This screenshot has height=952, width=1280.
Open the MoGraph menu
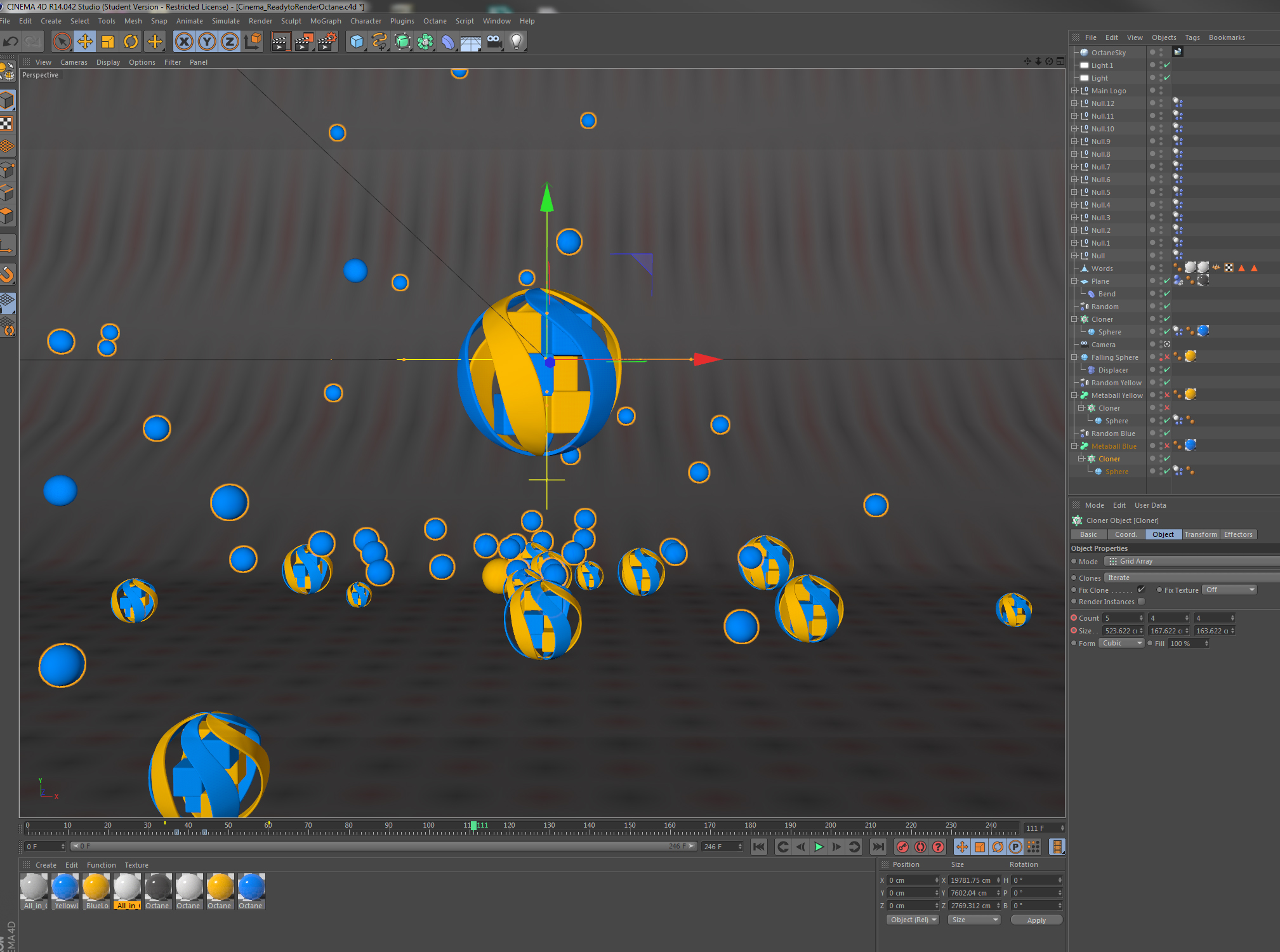point(325,21)
